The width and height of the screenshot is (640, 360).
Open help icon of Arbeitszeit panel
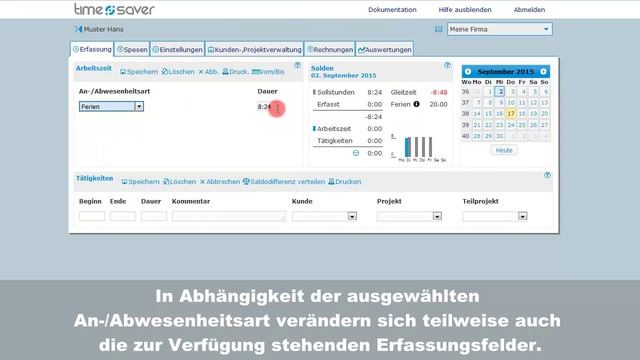pos(297,65)
